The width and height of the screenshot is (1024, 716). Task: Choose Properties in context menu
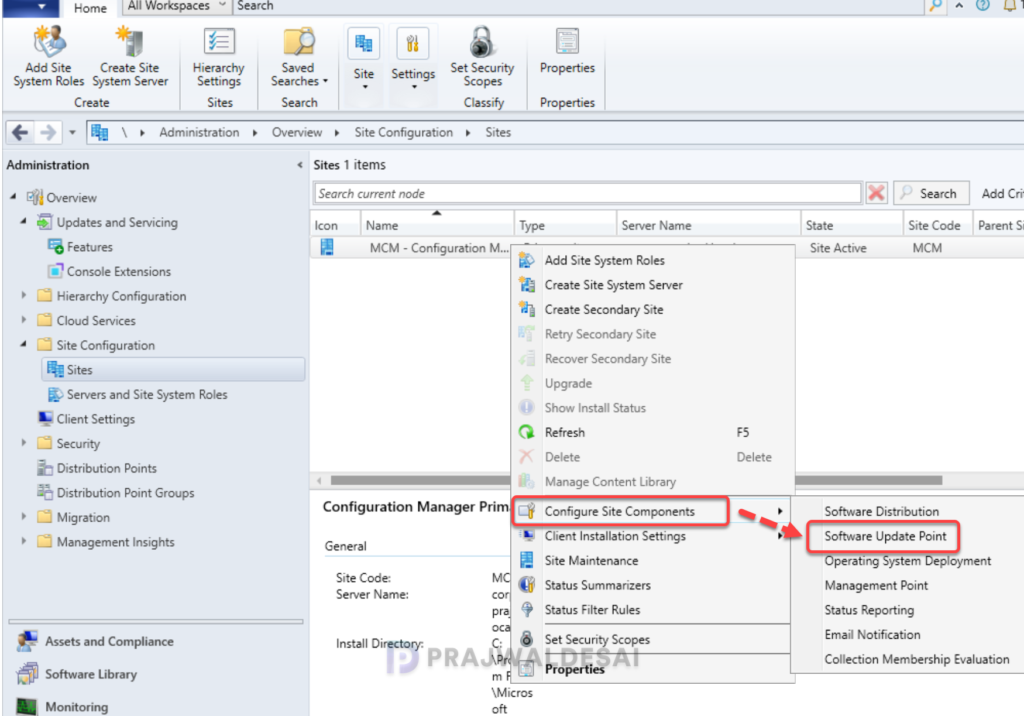(x=653, y=669)
